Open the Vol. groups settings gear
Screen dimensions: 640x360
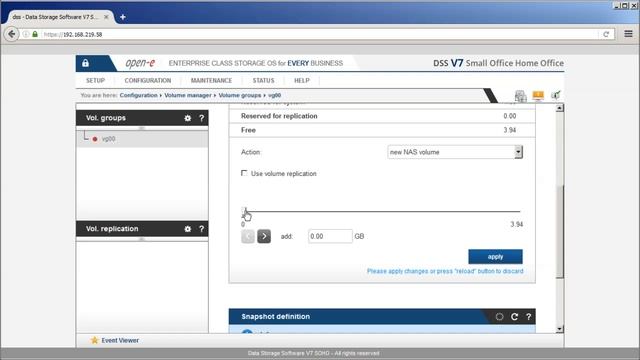pos(187,118)
